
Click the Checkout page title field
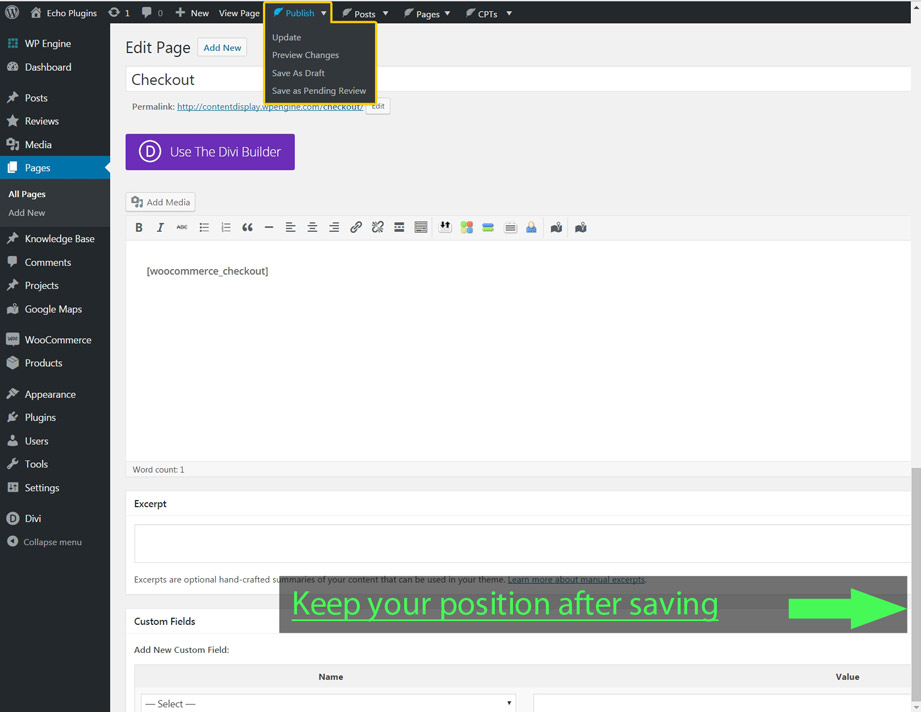(x=518, y=79)
